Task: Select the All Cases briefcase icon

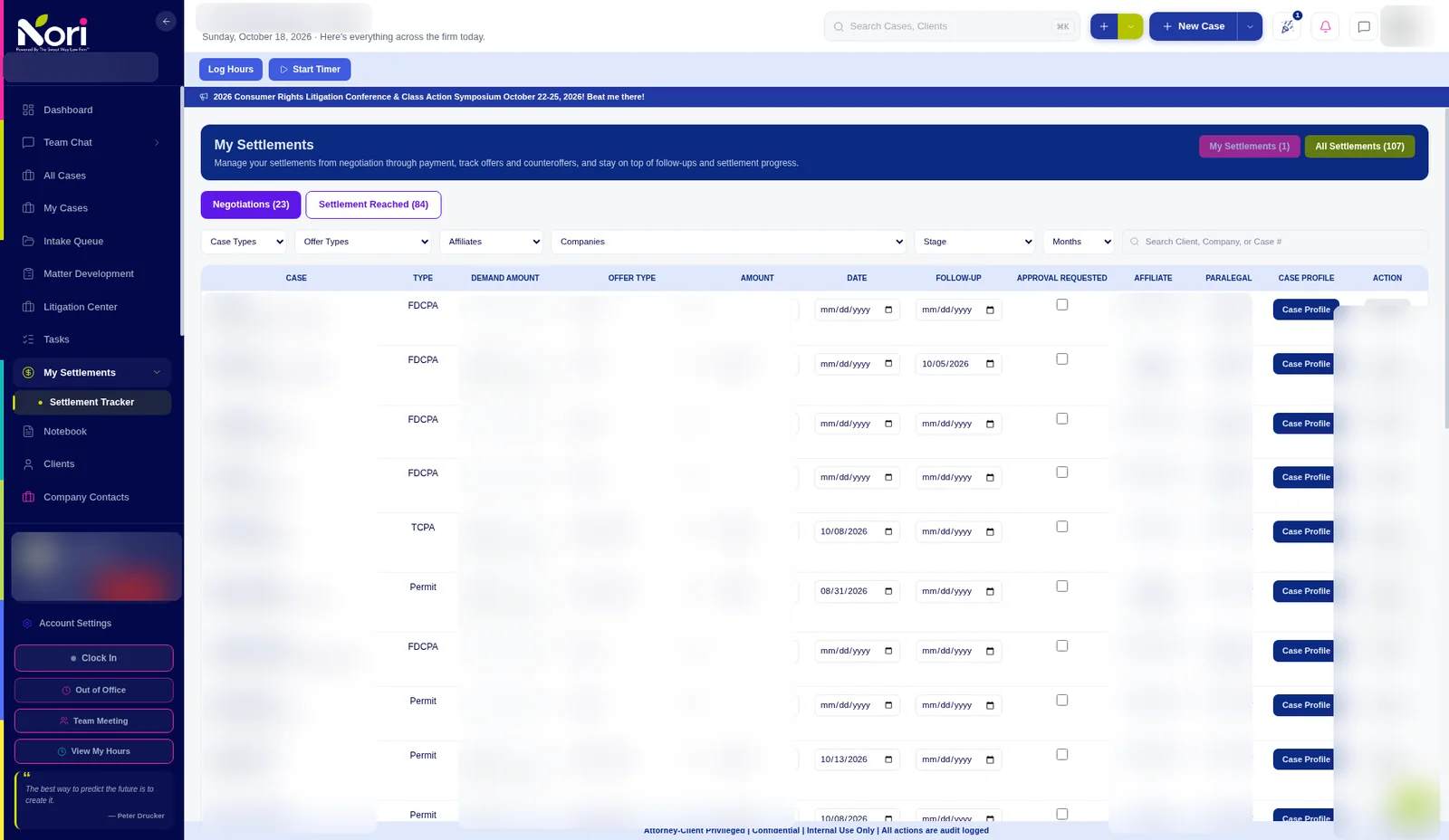Action: [x=28, y=176]
